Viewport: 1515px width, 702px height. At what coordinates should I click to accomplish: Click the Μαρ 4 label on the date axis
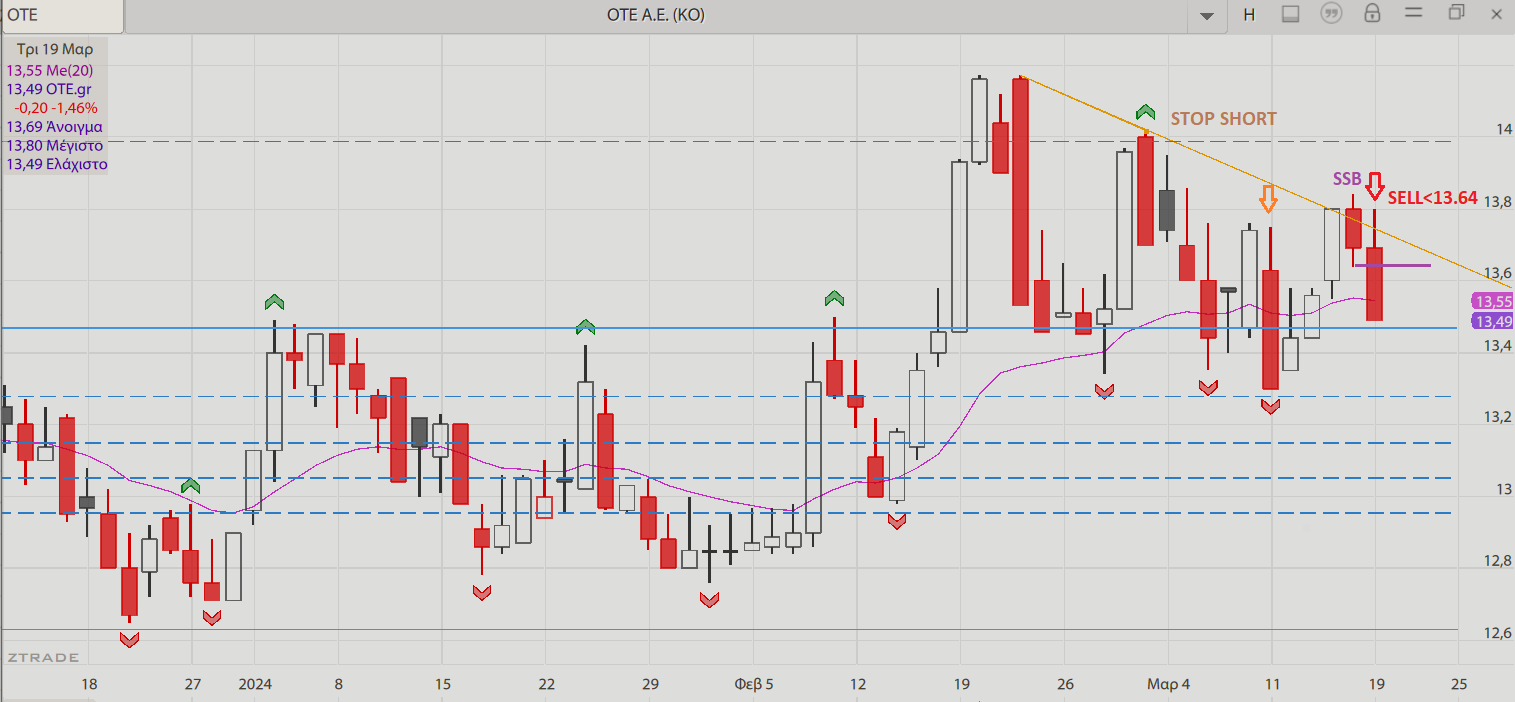point(1168,684)
